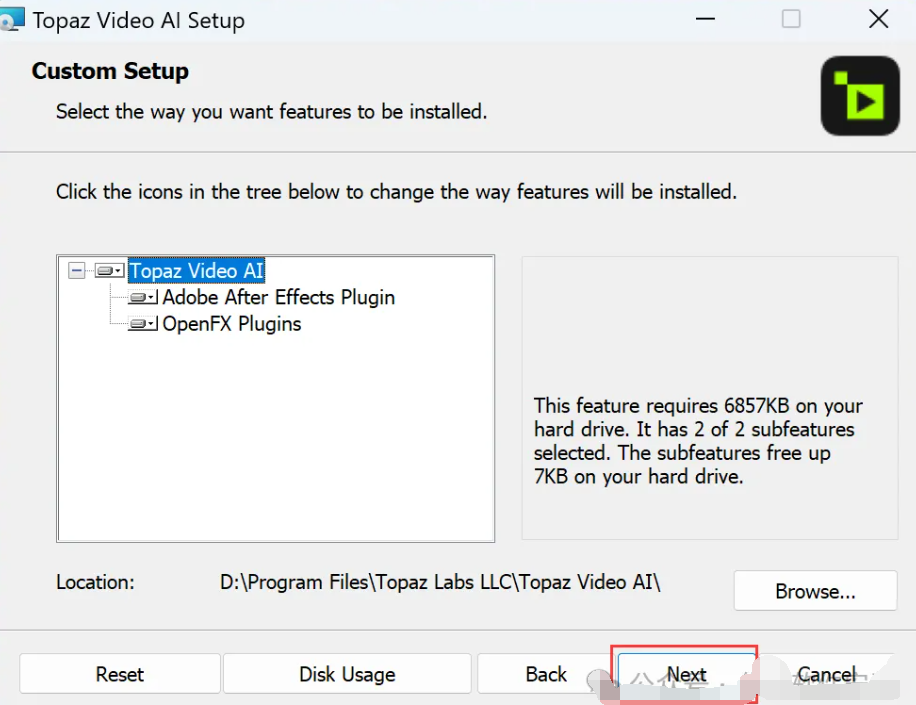916x705 pixels.
Task: Cancel the Topaz Video AI setup
Action: pyautogui.click(x=827, y=674)
